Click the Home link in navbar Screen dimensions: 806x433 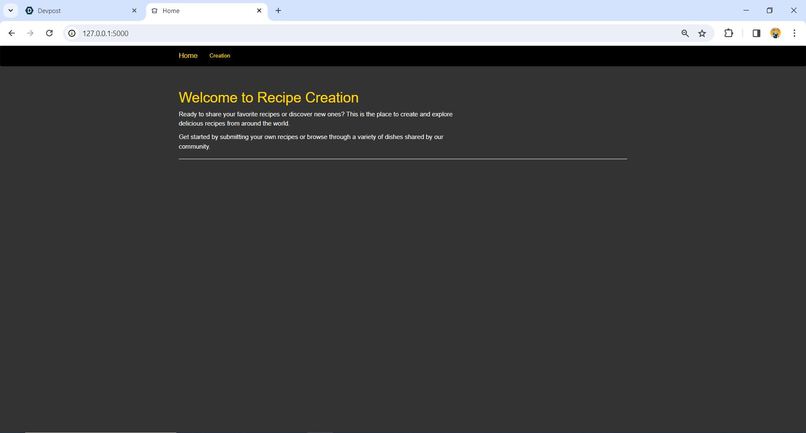(188, 56)
